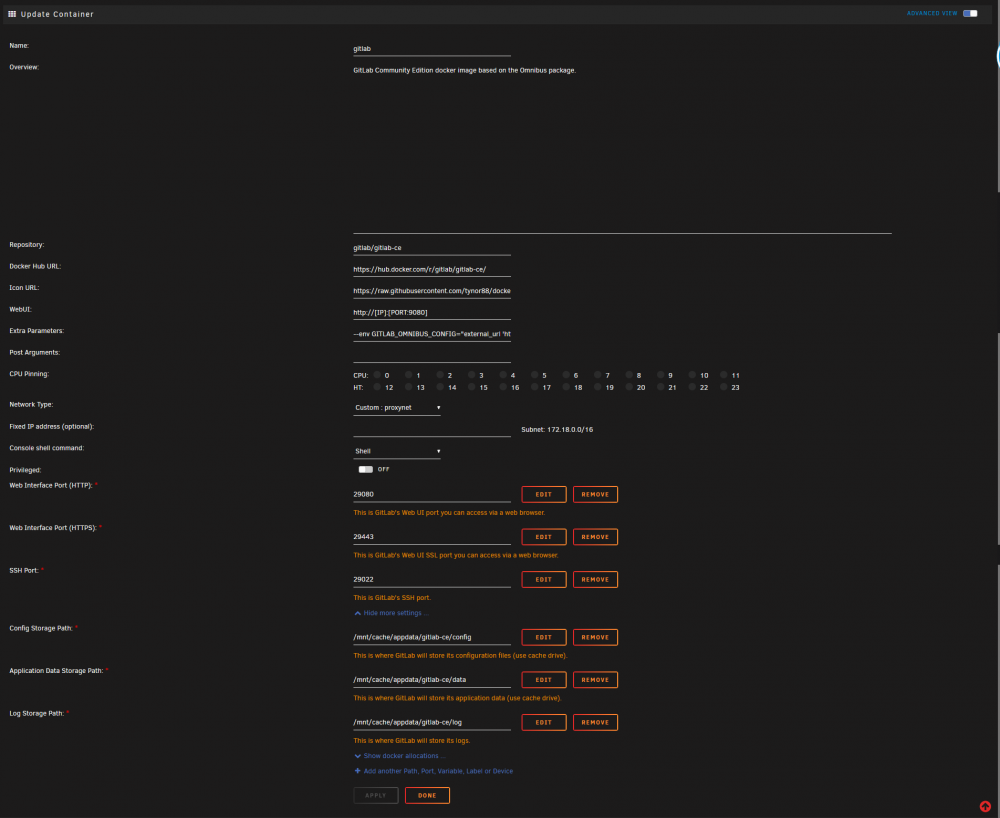Viewport: 1000px width, 818px height.
Task: Click Remove for Config Storage Path
Action: (595, 638)
